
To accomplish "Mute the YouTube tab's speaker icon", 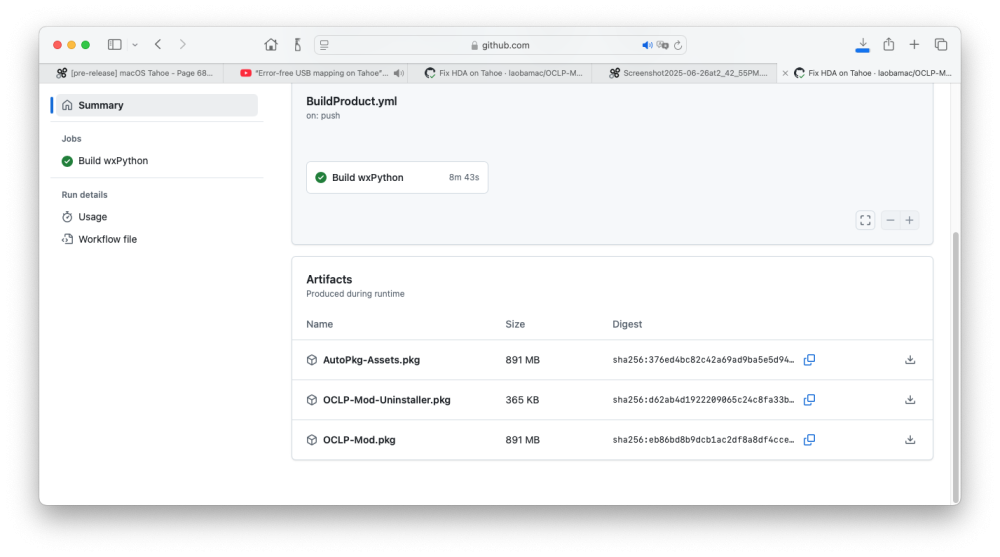I will point(399,73).
